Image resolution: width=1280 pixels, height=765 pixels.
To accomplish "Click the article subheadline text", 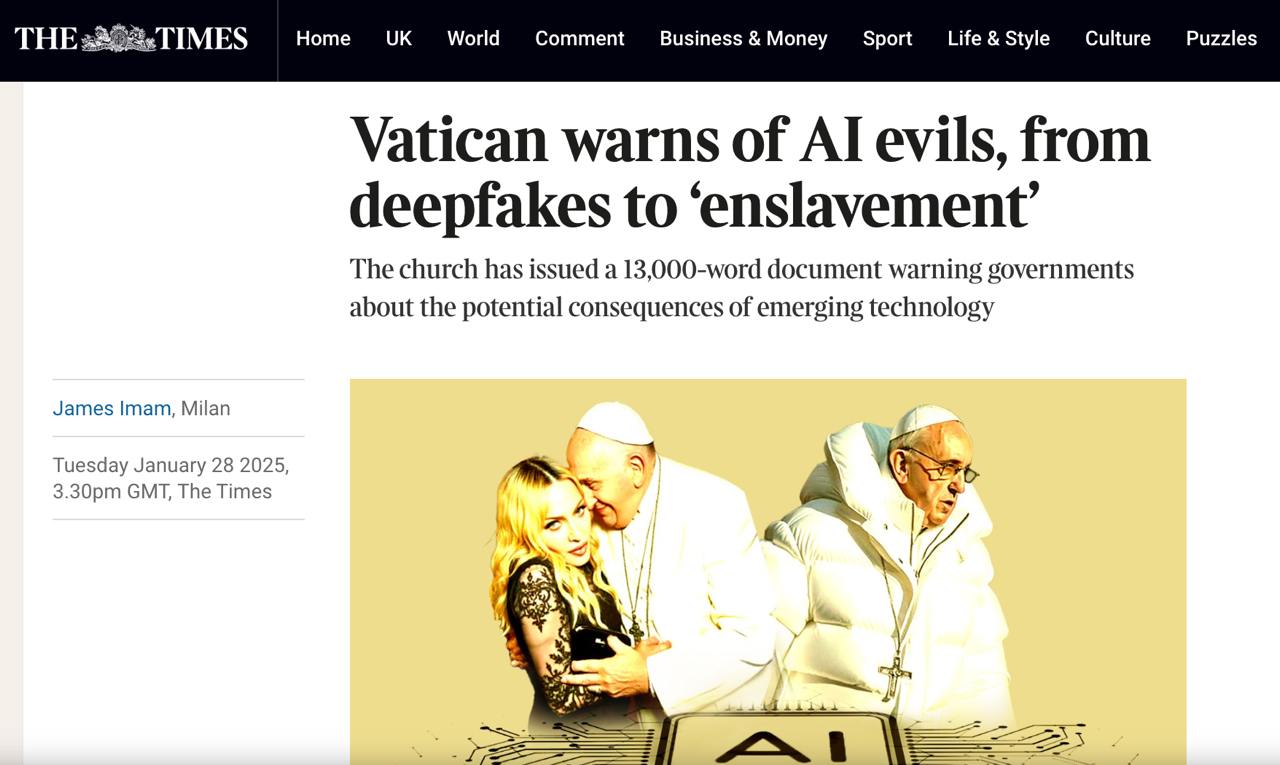I will [742, 288].
